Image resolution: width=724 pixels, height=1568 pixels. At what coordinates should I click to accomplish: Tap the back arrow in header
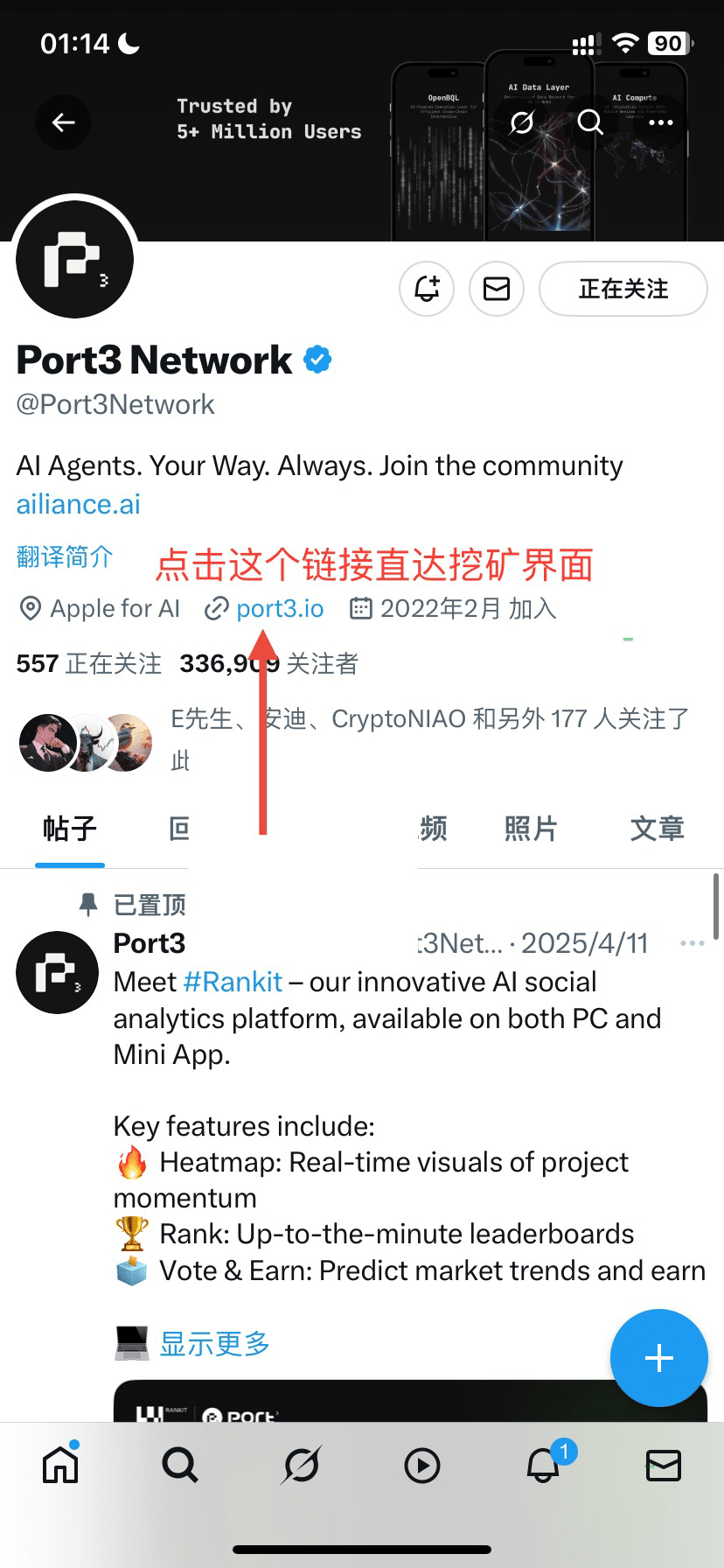click(63, 122)
